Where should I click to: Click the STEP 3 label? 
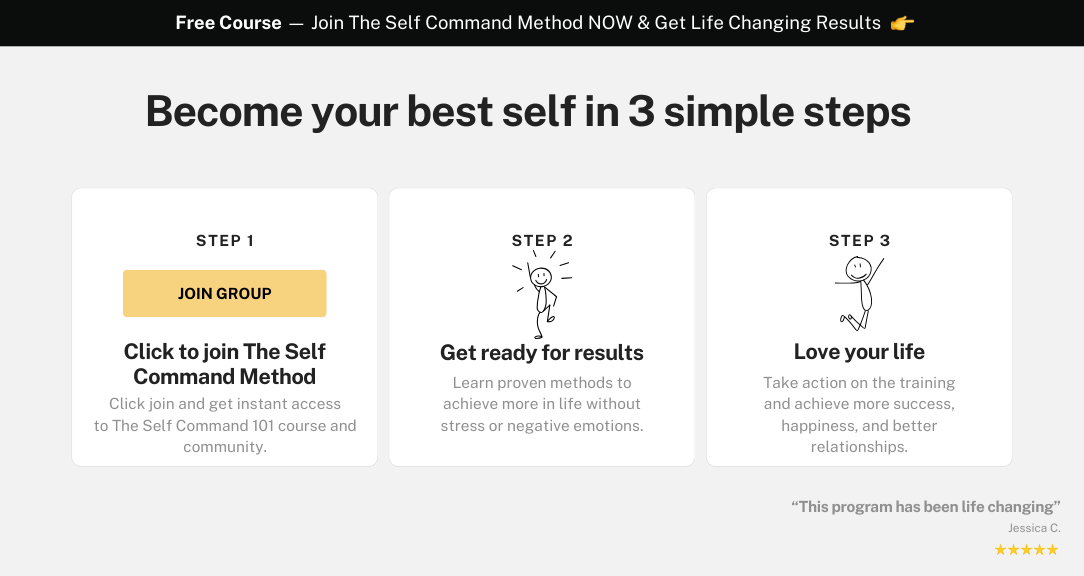tap(859, 240)
